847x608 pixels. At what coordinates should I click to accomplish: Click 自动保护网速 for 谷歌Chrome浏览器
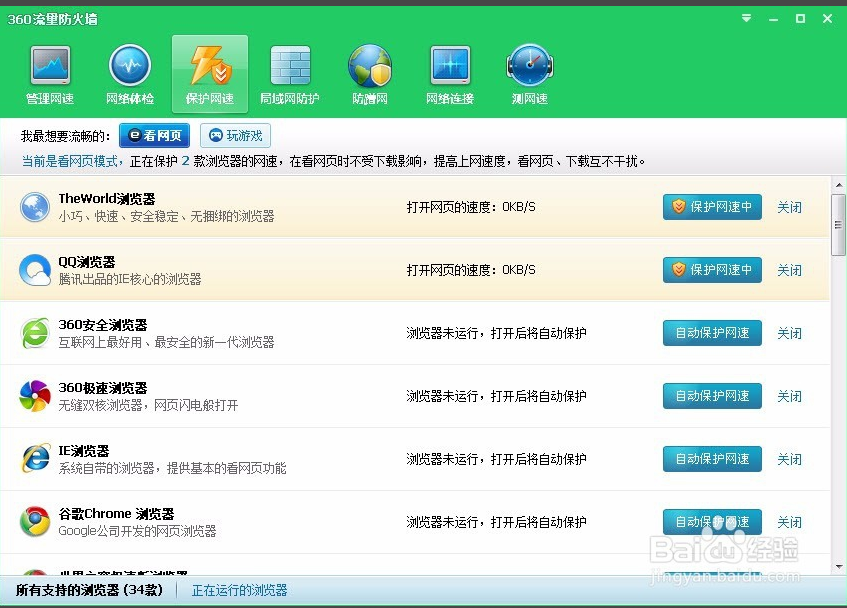coord(712,522)
